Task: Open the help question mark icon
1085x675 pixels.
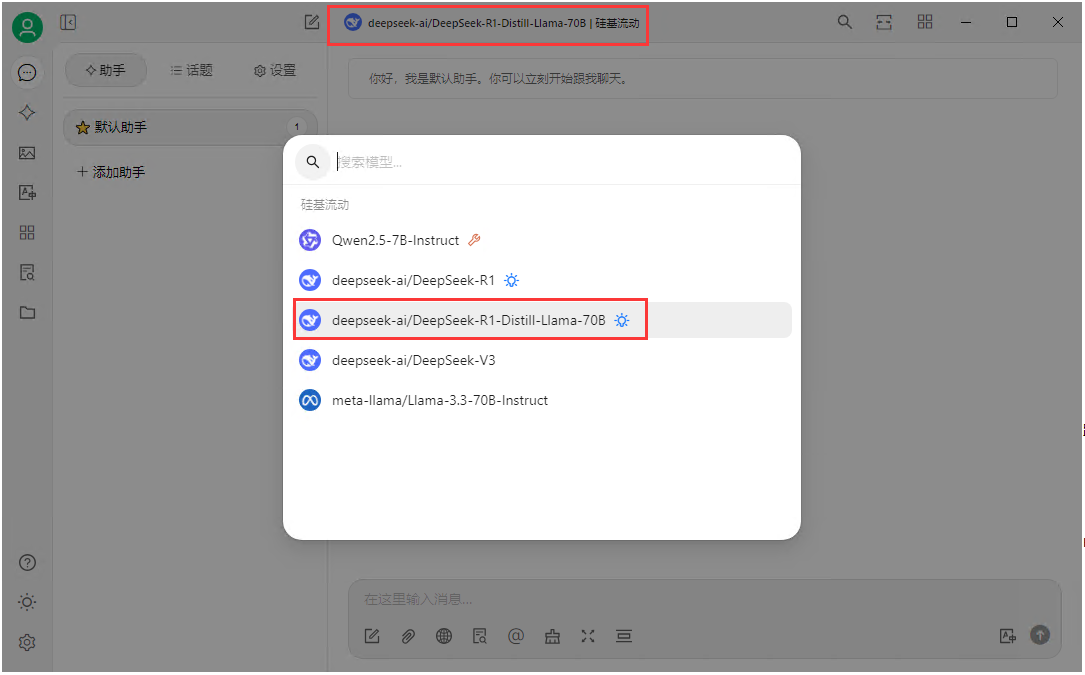Action: click(27, 563)
